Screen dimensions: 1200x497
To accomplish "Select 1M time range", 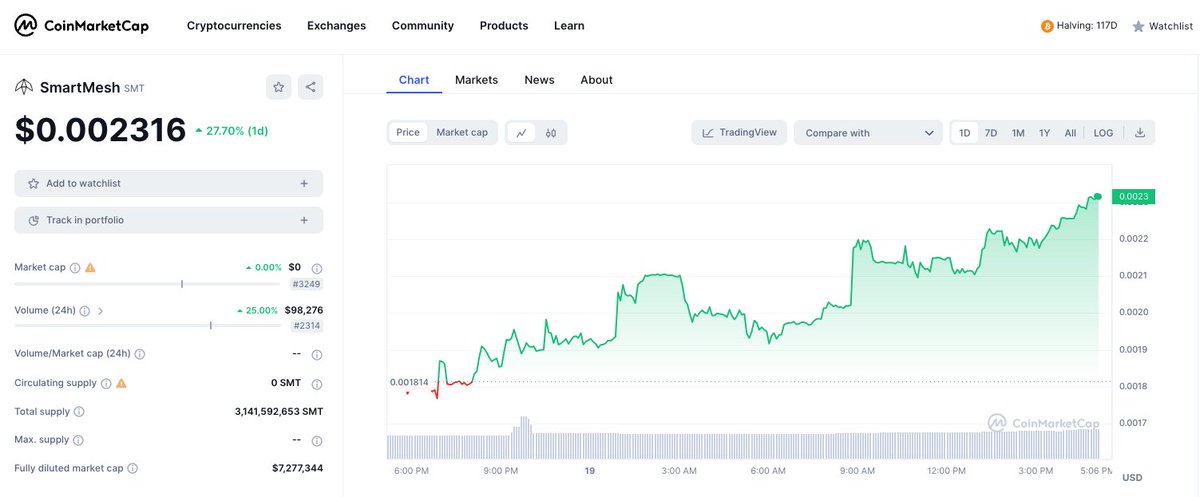I will click(1018, 133).
